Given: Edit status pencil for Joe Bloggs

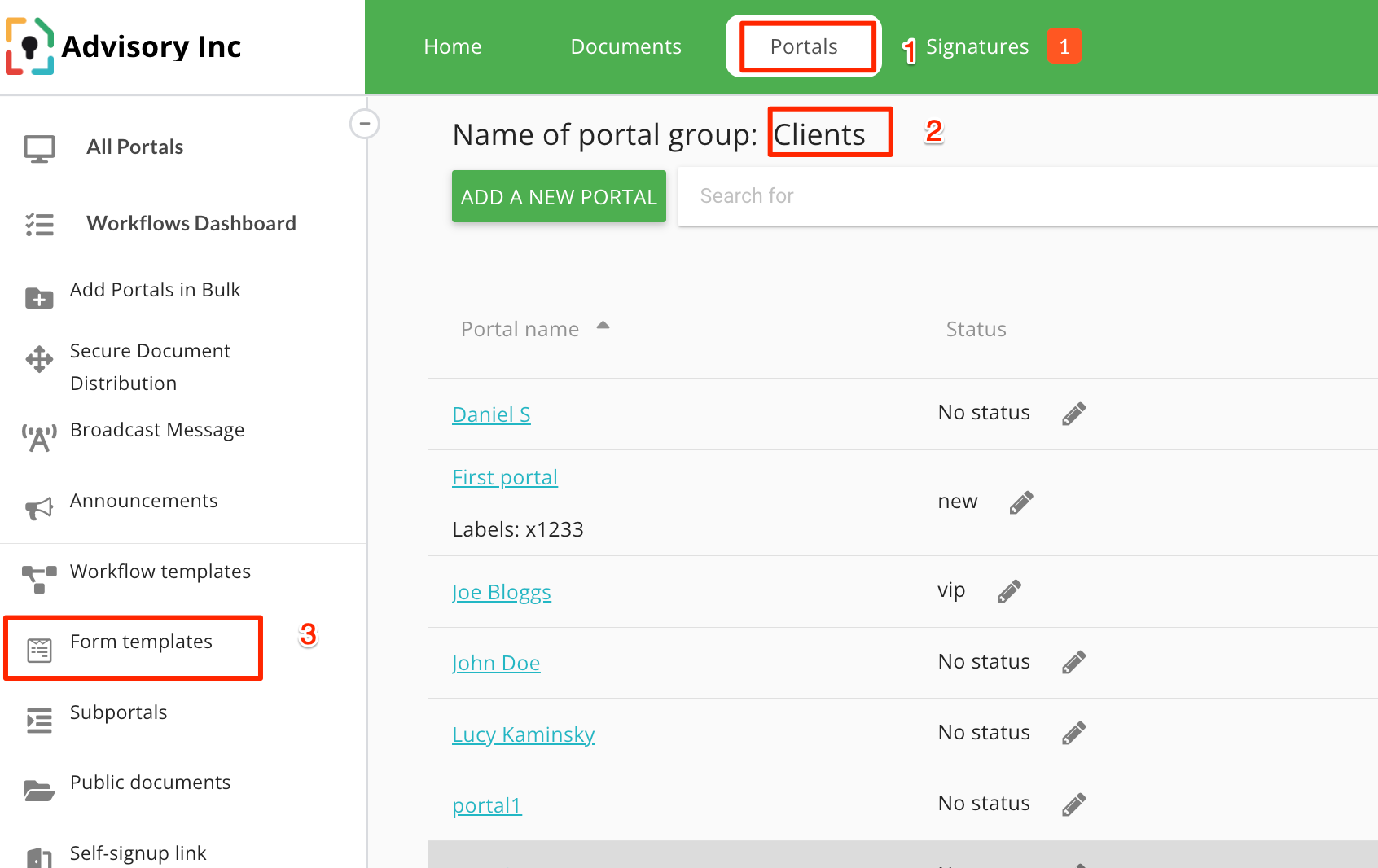Looking at the screenshot, I should click(x=1009, y=592).
